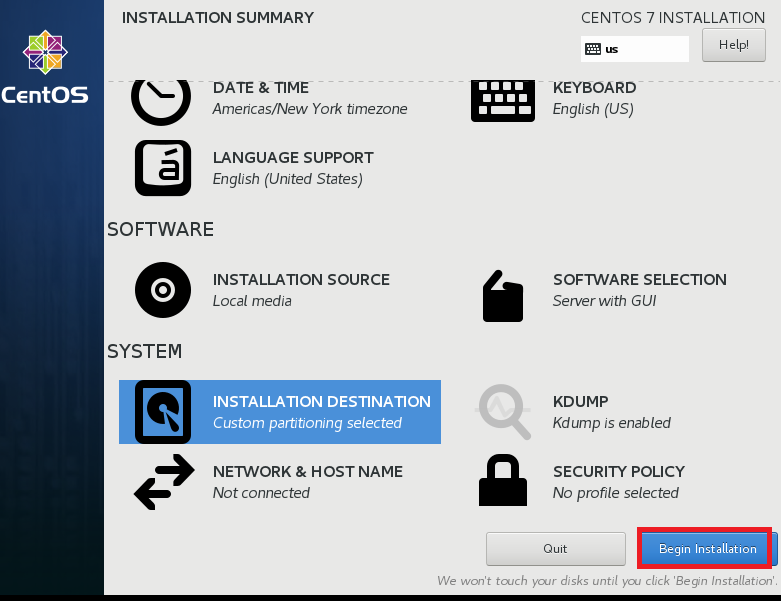Select SOFTWARE SELECTION heading

(640, 279)
